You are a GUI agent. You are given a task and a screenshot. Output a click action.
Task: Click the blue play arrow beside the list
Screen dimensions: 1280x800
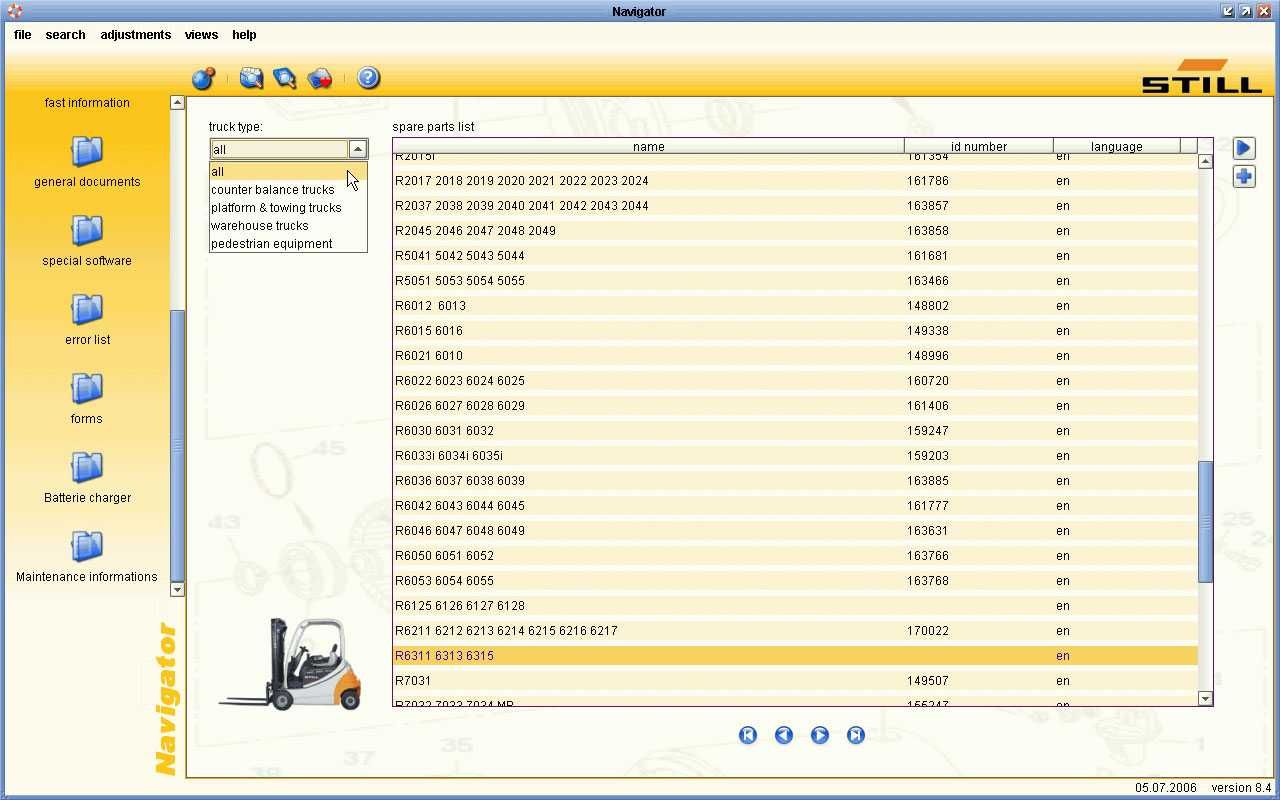1244,148
